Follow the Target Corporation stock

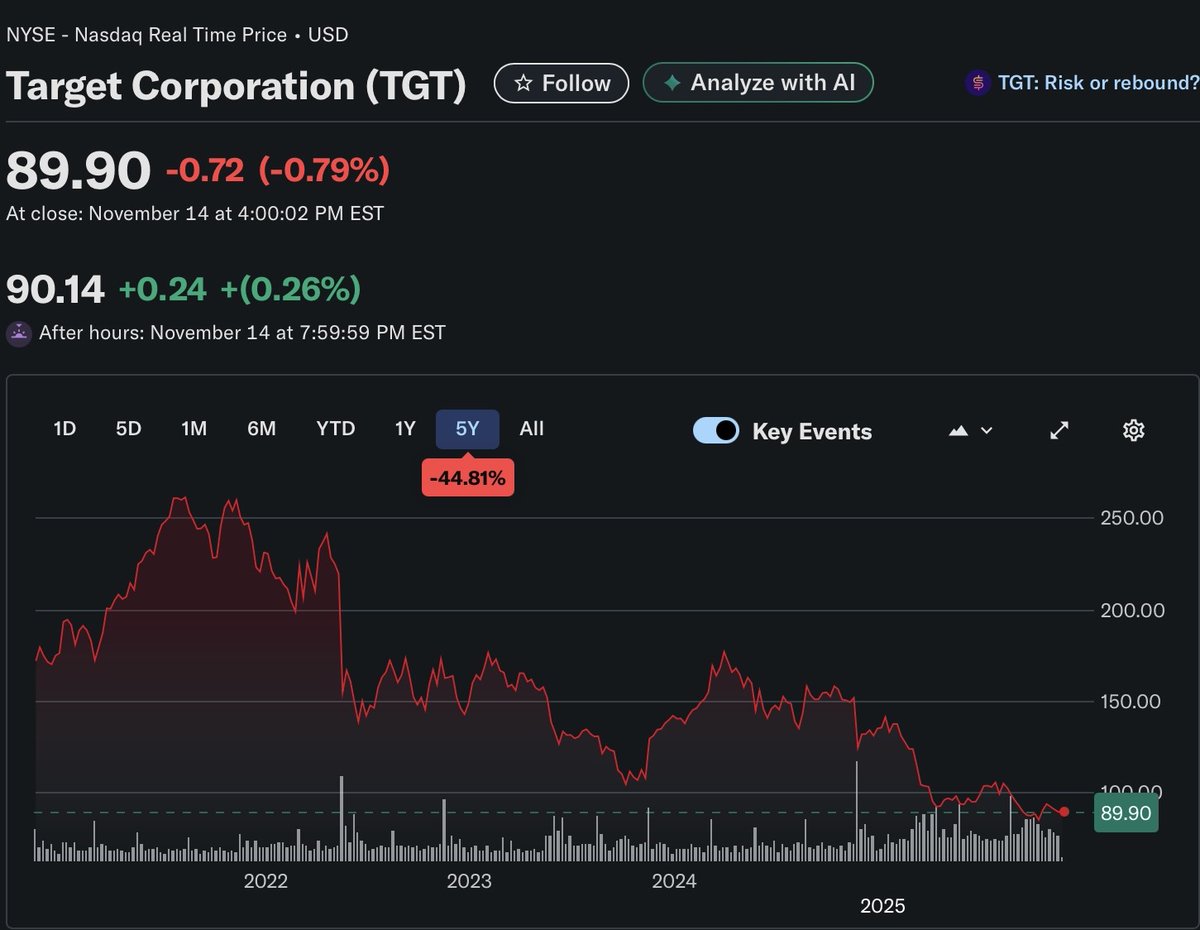click(561, 83)
